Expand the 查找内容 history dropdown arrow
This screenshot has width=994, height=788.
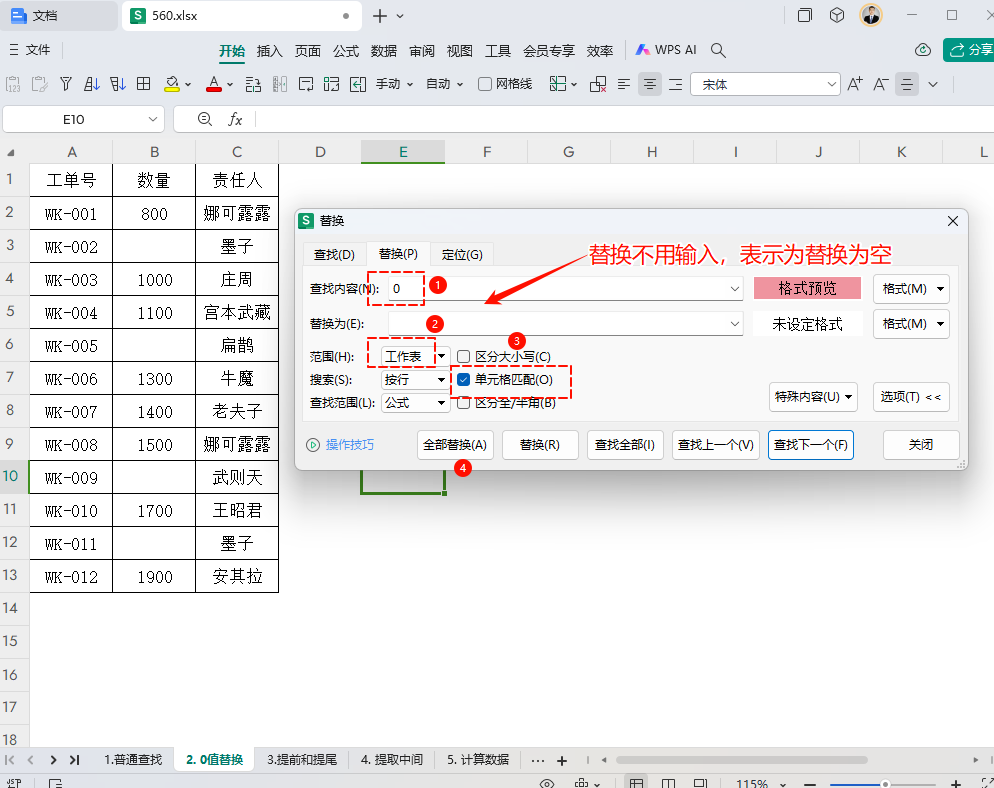pos(735,288)
